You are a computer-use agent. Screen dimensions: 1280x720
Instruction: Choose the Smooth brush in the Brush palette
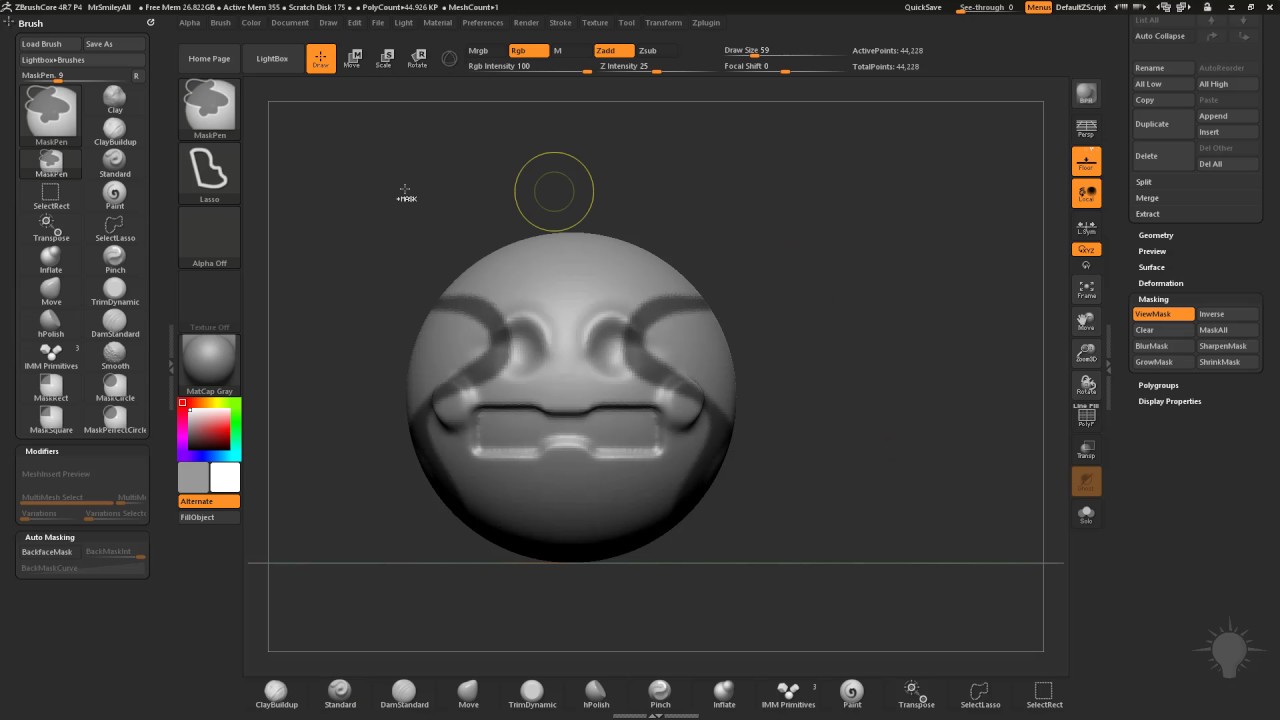point(115,355)
